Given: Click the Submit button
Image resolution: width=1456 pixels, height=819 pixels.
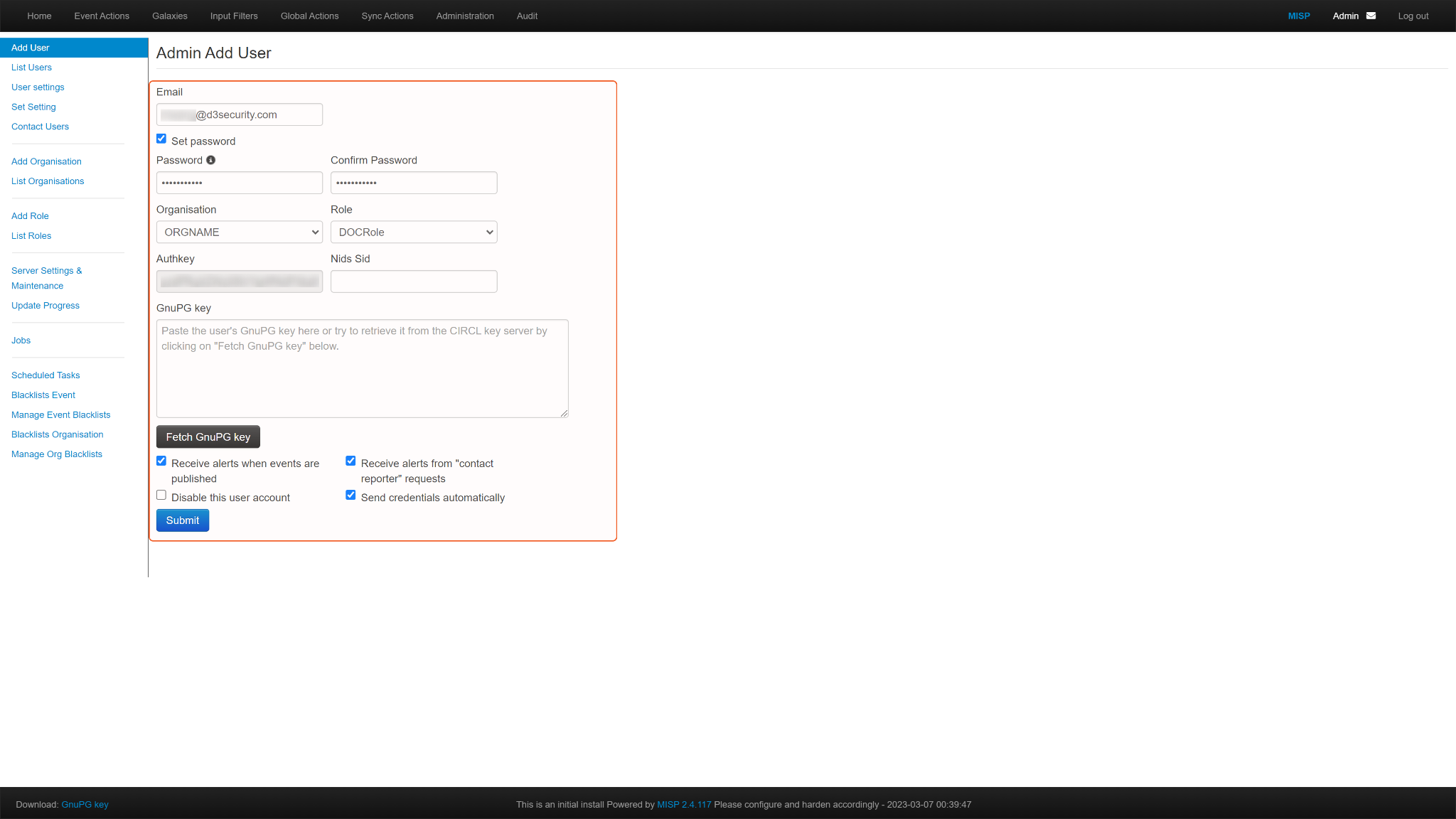Looking at the screenshot, I should tap(182, 520).
